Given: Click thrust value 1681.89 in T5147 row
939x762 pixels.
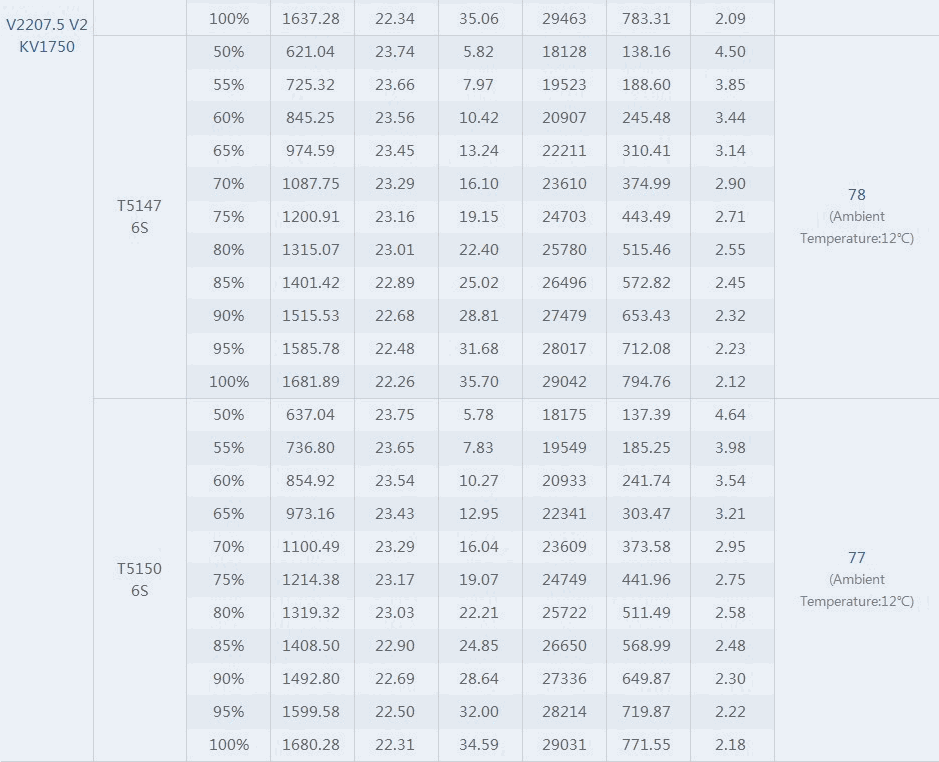Looking at the screenshot, I should pos(311,382).
